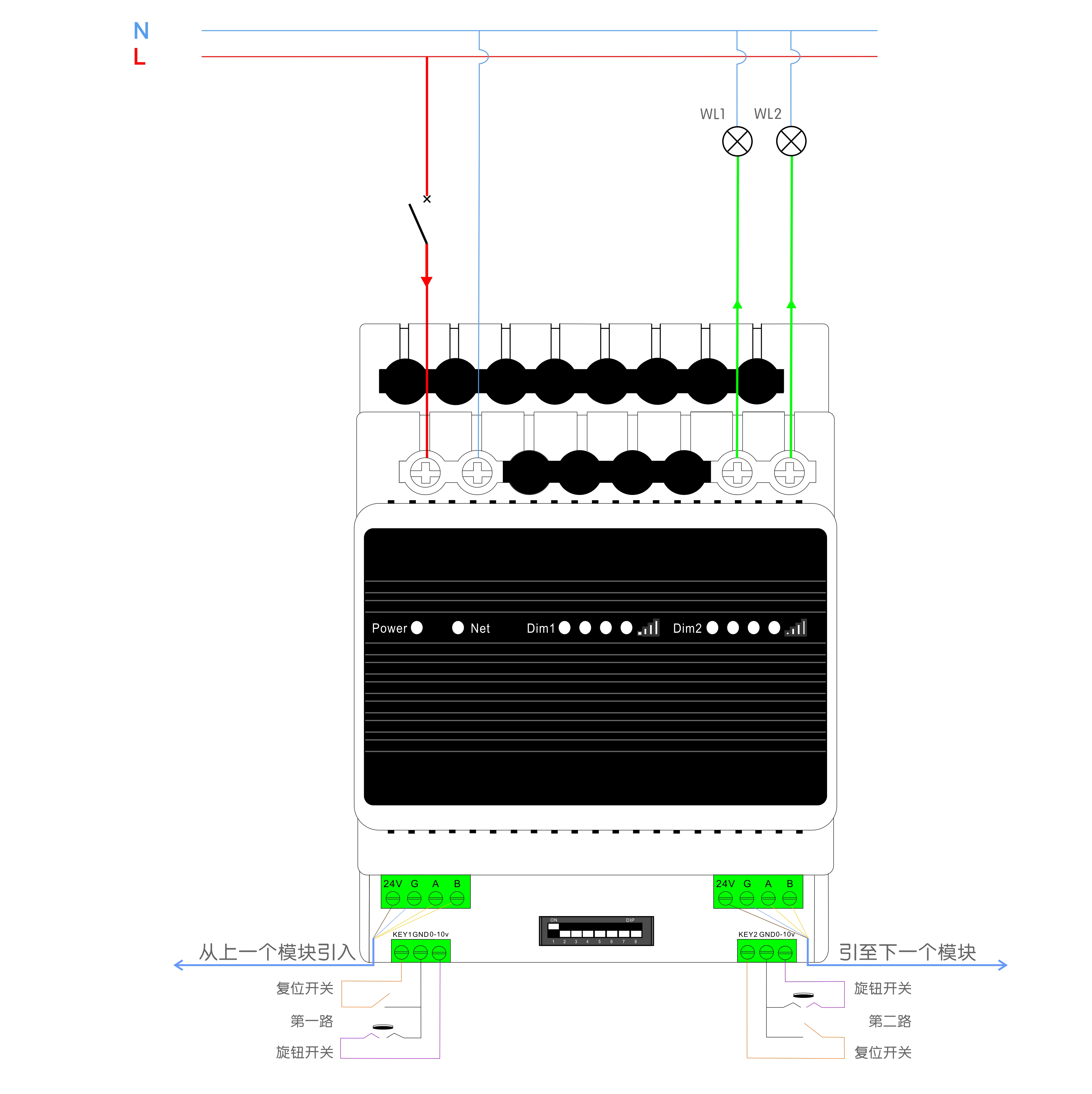This screenshot has height=1094, width=1092.
Task: Click the 24V screw on the KEY1-side bus block
Action: 393,898
